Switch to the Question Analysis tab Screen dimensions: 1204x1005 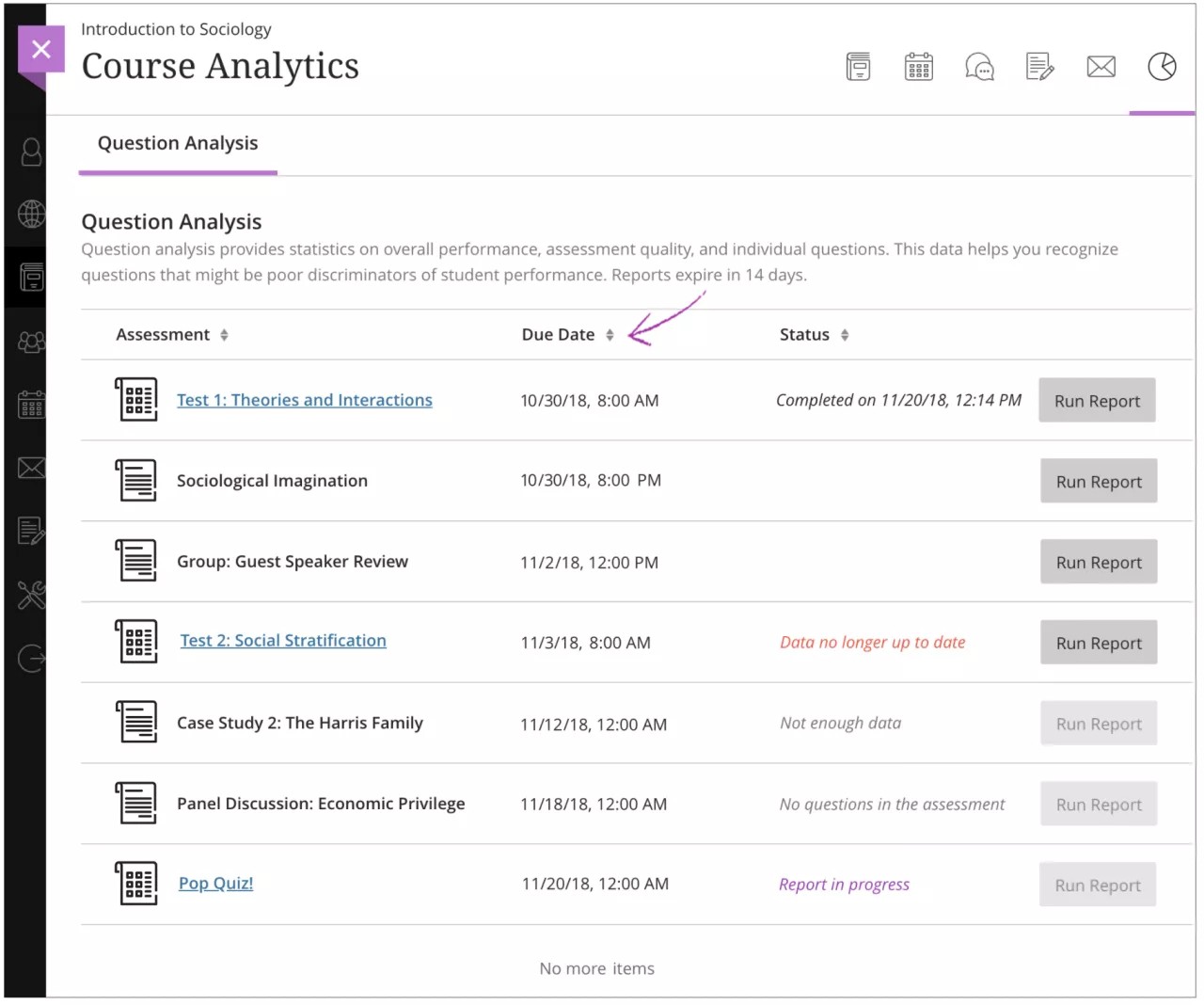coord(178,143)
